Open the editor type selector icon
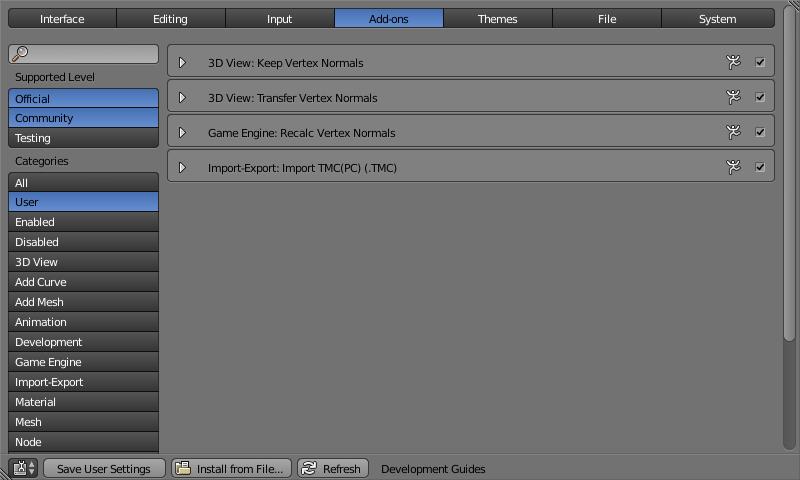Image resolution: width=800 pixels, height=480 pixels. 24,468
